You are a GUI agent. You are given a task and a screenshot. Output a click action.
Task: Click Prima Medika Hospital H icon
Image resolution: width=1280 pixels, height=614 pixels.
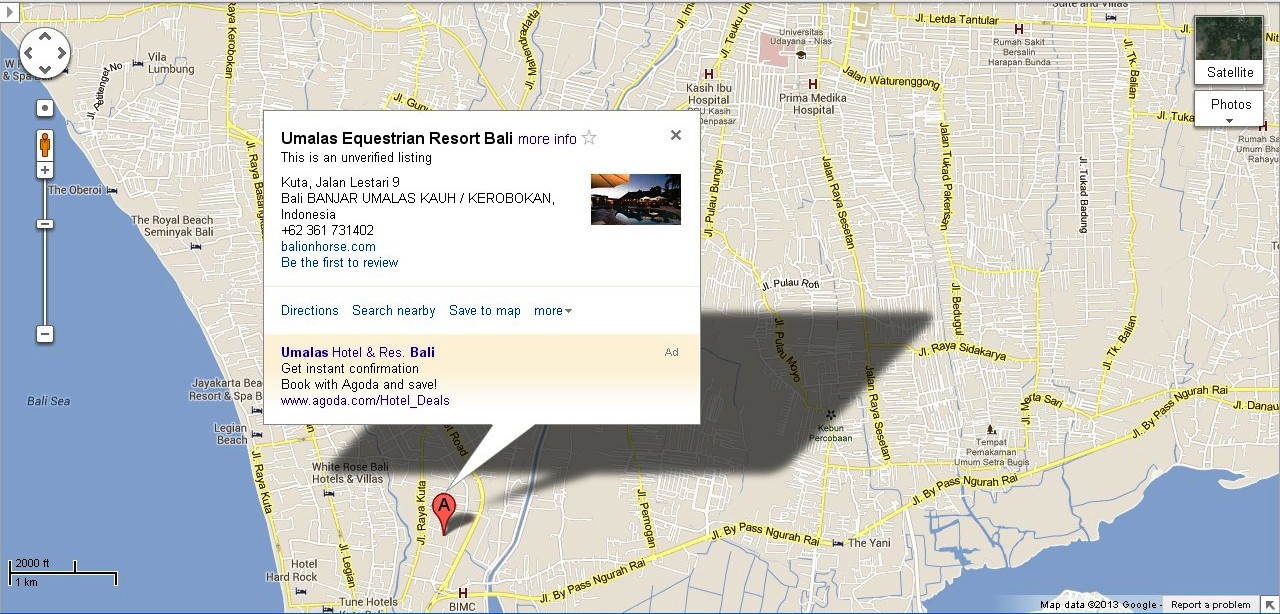coord(812,84)
